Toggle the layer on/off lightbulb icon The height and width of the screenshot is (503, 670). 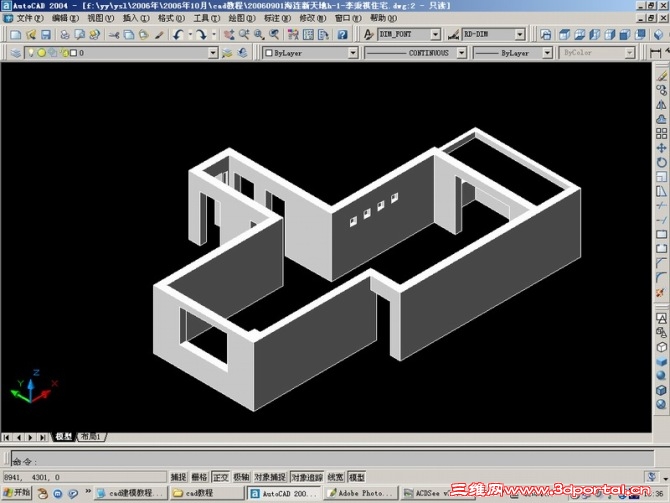31,53
